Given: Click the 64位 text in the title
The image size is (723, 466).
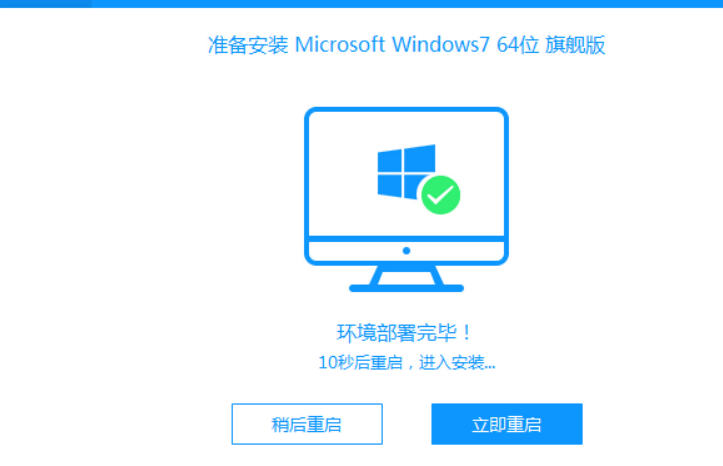Looking at the screenshot, I should point(518,45).
